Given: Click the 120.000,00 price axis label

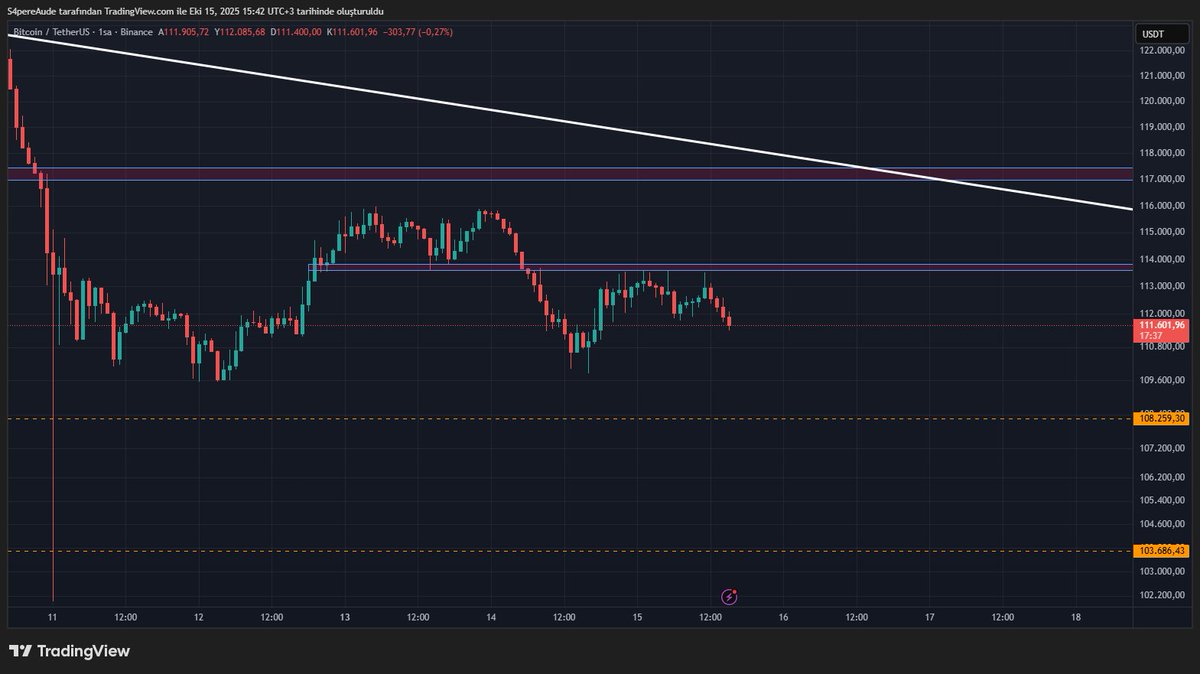Looking at the screenshot, I should tap(1162, 101).
